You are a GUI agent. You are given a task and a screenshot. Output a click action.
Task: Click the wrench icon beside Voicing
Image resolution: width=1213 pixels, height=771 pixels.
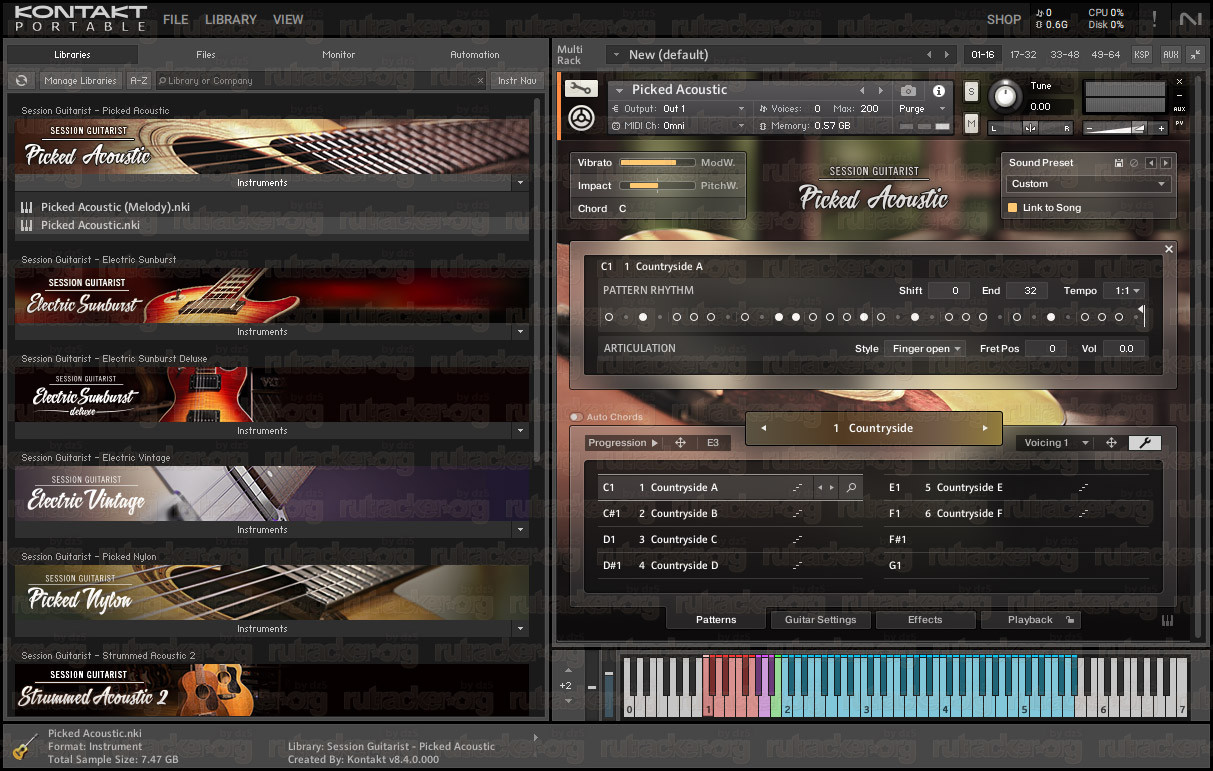[x=1145, y=442]
